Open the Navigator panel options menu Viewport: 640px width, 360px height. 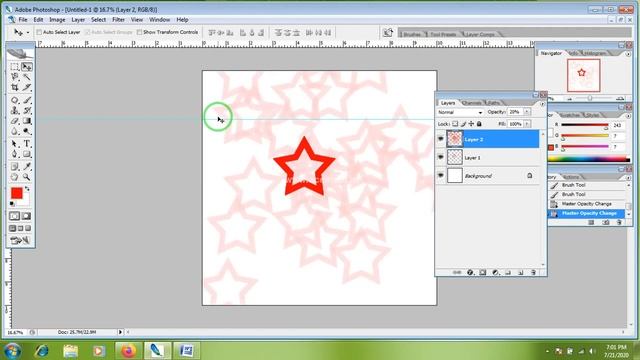coord(628,54)
